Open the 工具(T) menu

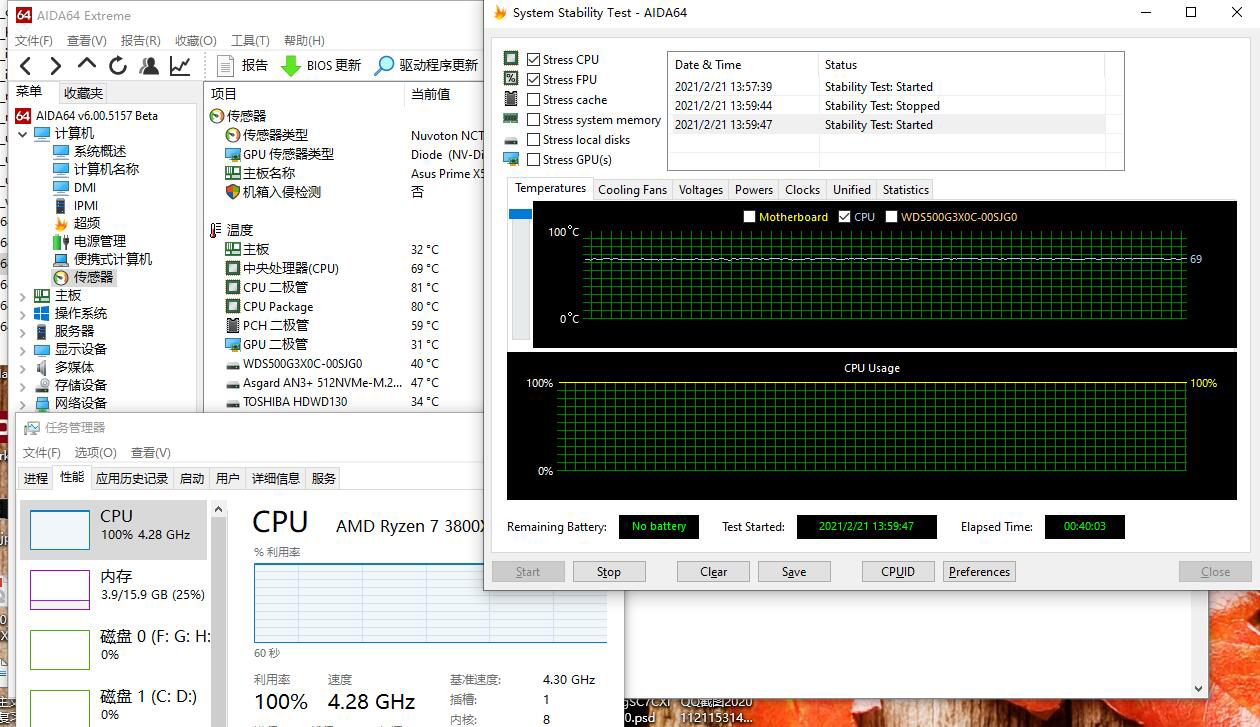[x=250, y=40]
